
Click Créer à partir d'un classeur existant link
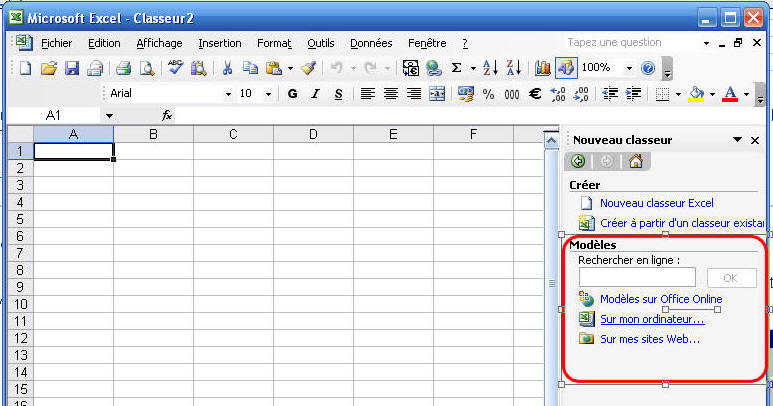coord(682,223)
